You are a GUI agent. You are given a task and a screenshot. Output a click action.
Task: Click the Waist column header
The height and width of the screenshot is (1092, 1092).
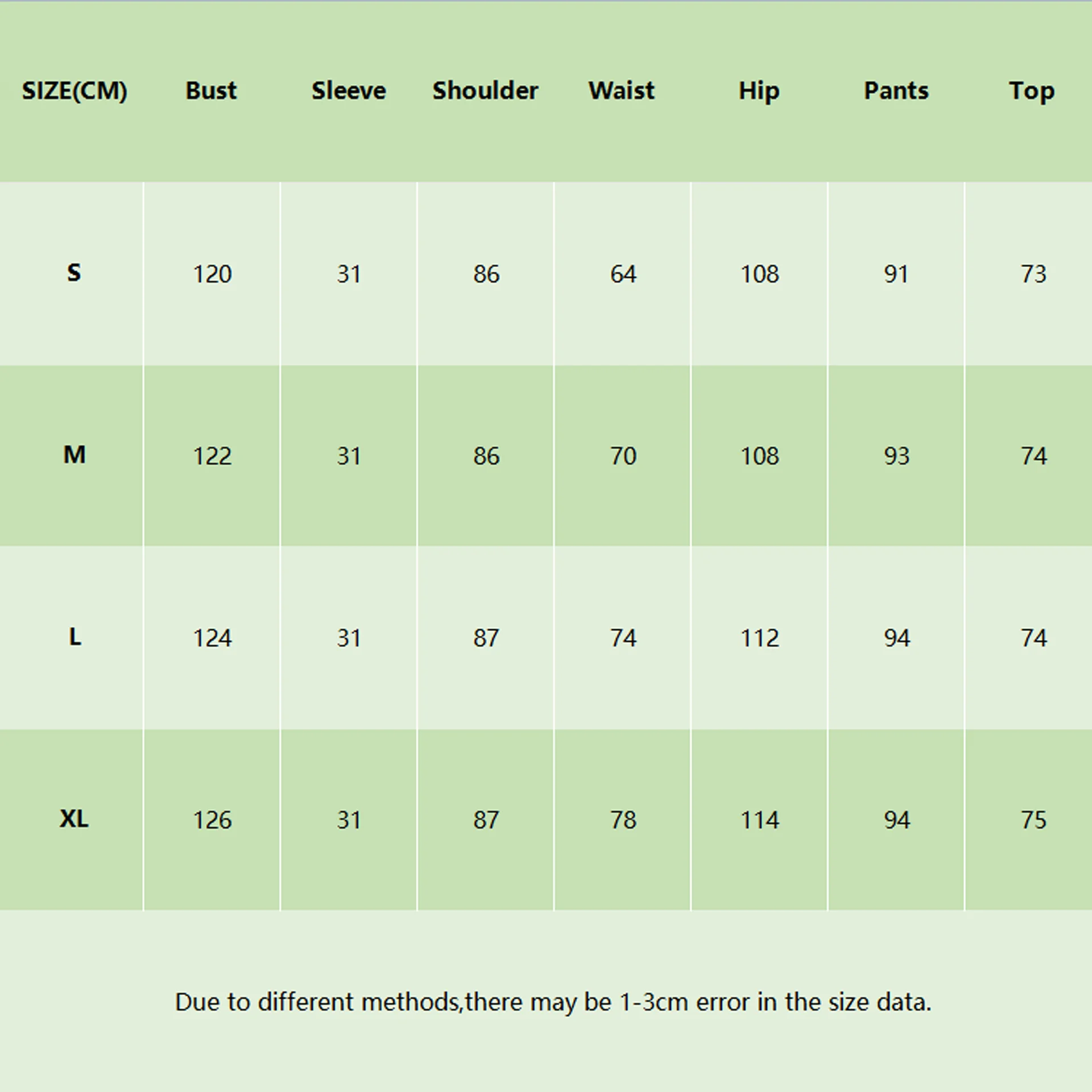tap(622, 91)
